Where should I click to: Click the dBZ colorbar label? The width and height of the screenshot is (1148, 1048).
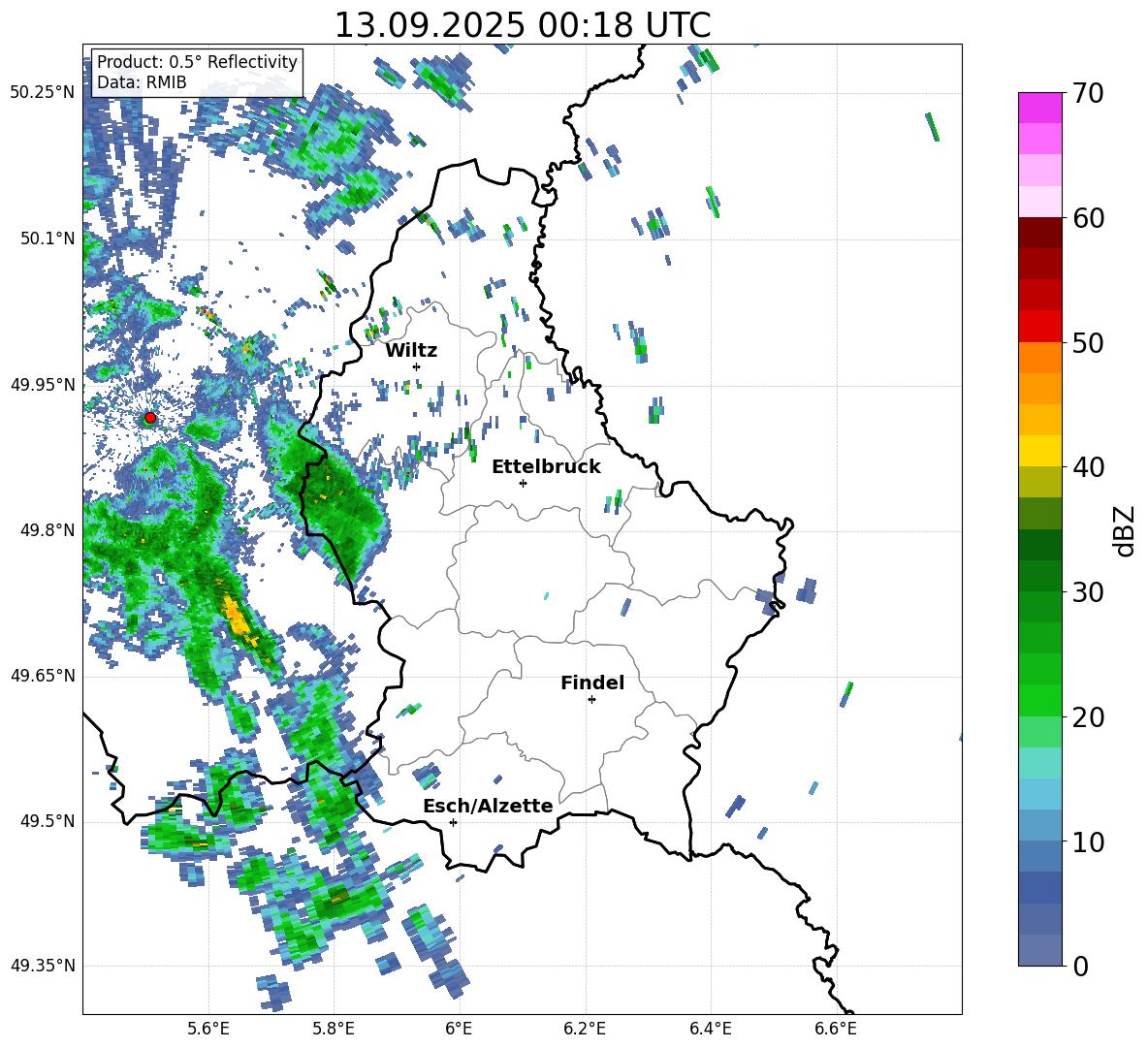[1126, 530]
